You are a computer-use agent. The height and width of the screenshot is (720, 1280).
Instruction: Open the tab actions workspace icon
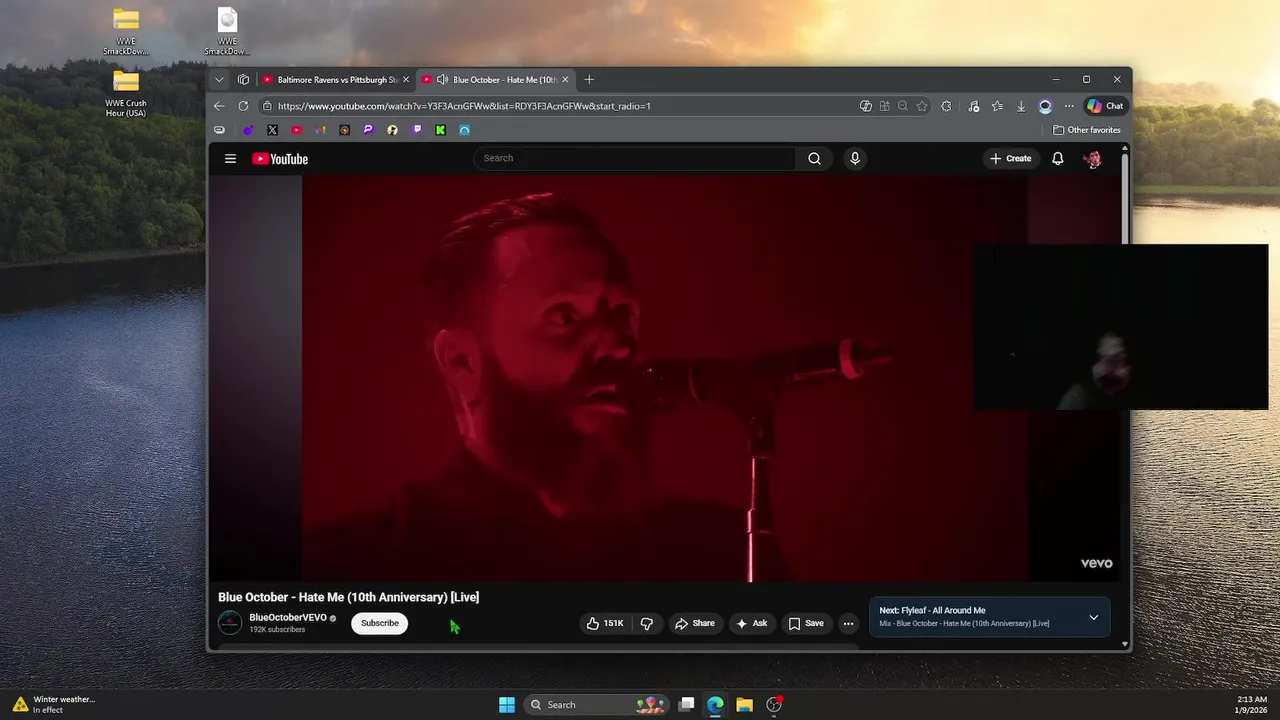pos(243,79)
